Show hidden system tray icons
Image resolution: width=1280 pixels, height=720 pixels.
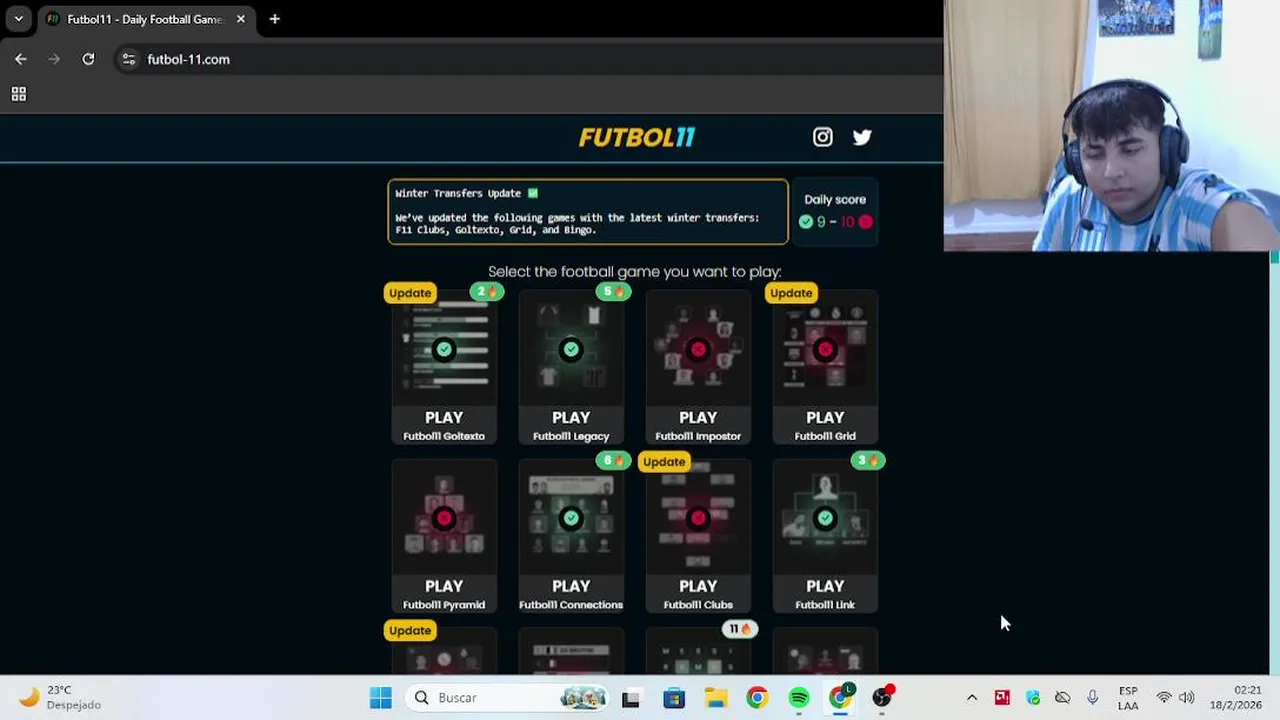pyautogui.click(x=971, y=698)
